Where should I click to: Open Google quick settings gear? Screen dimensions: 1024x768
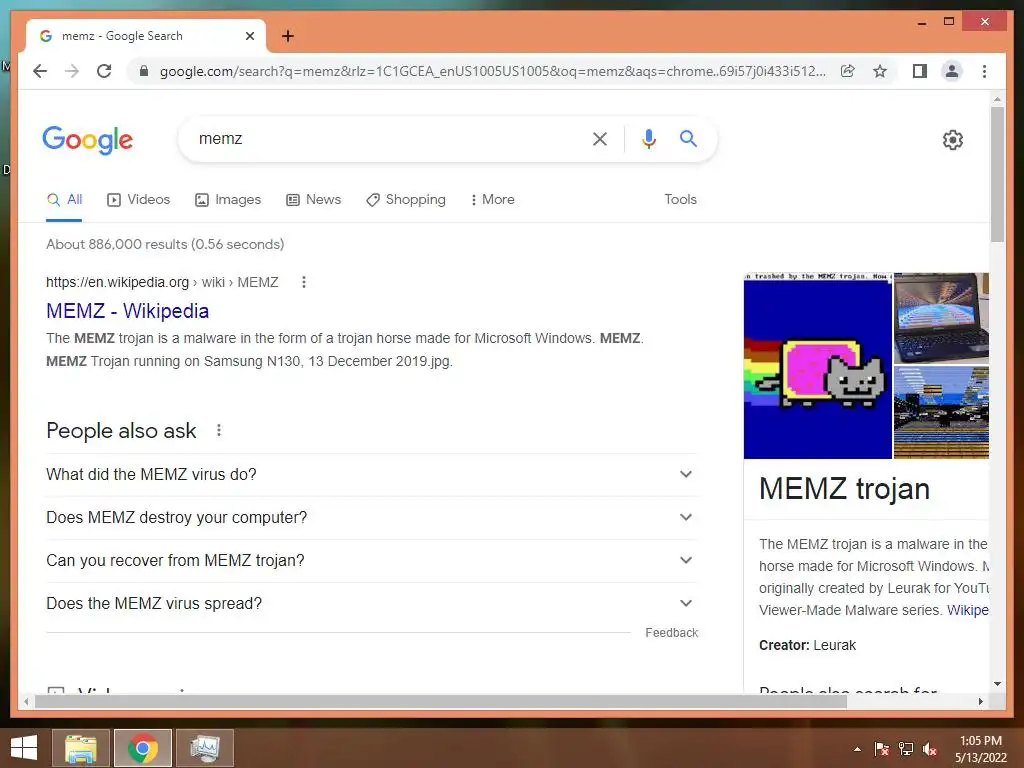[953, 140]
